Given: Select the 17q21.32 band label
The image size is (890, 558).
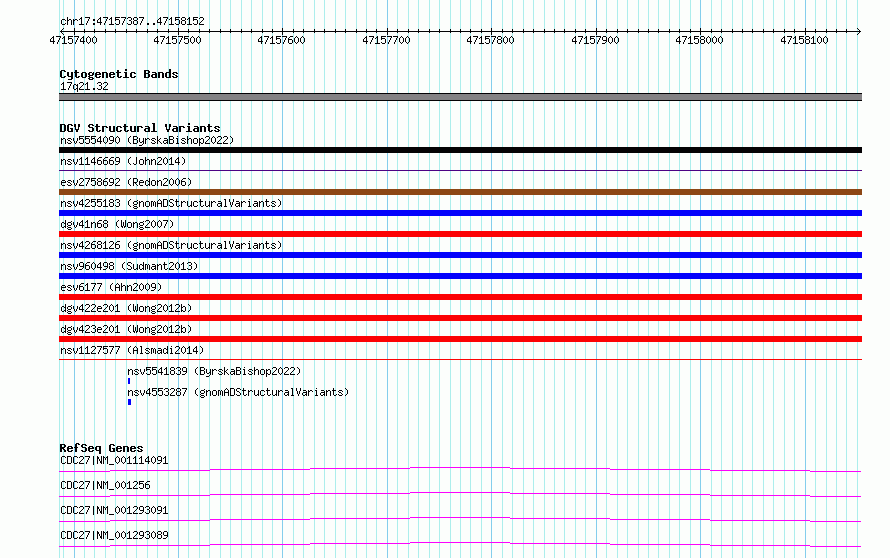Looking at the screenshot, I should [x=84, y=86].
